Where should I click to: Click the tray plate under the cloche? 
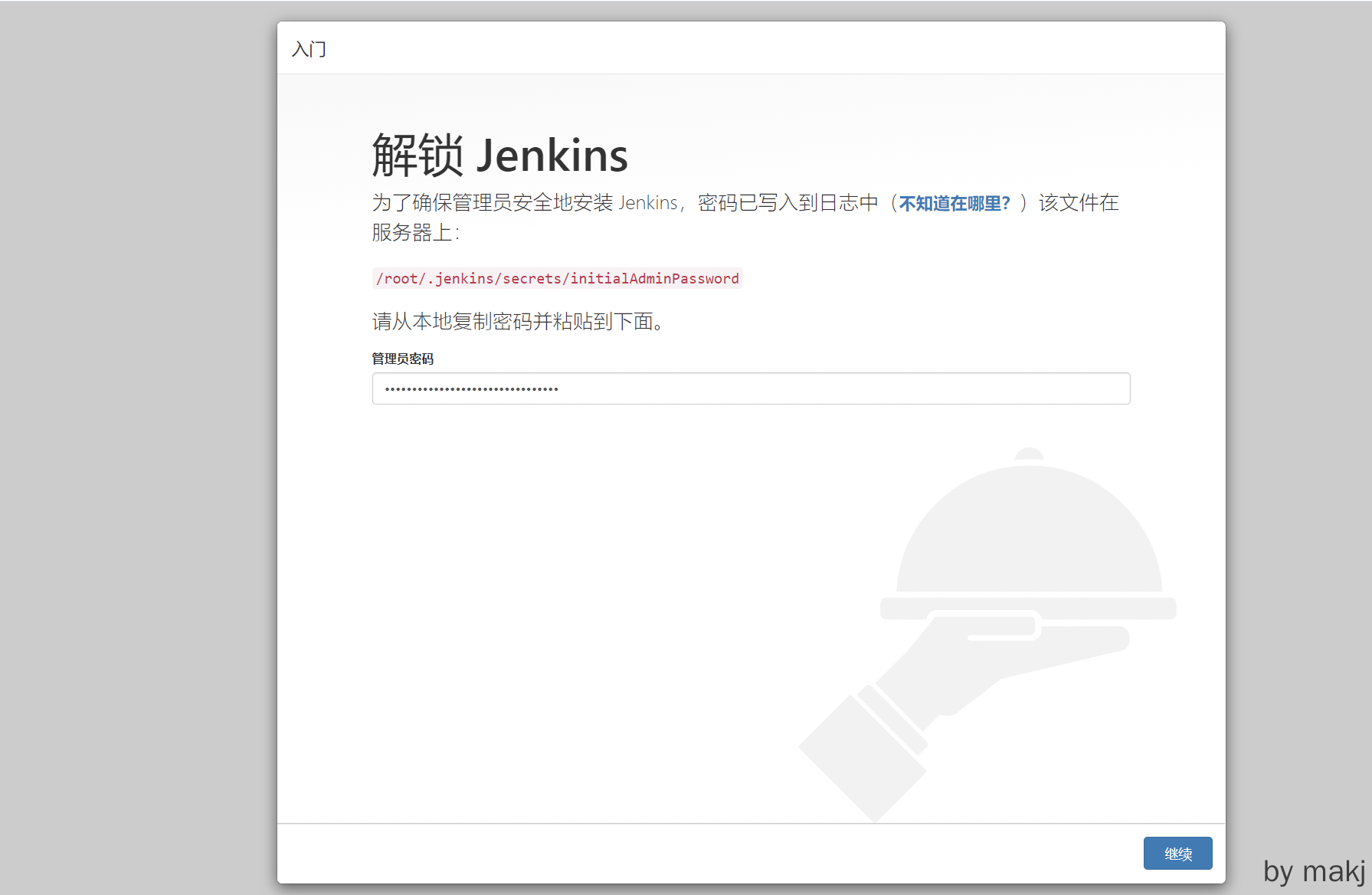(1028, 608)
